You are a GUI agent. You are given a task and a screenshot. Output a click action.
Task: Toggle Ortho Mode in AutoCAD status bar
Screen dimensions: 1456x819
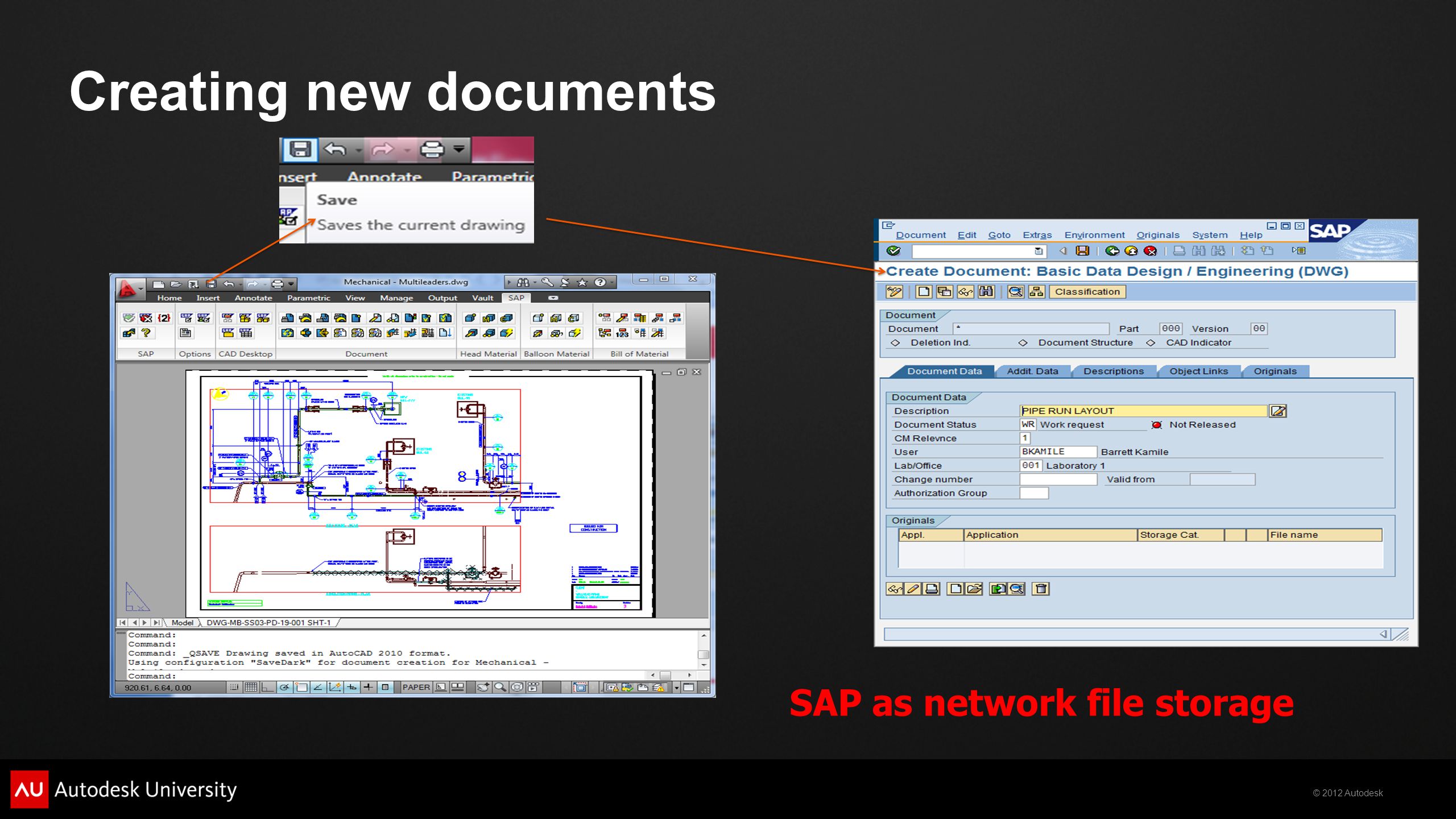tap(267, 687)
